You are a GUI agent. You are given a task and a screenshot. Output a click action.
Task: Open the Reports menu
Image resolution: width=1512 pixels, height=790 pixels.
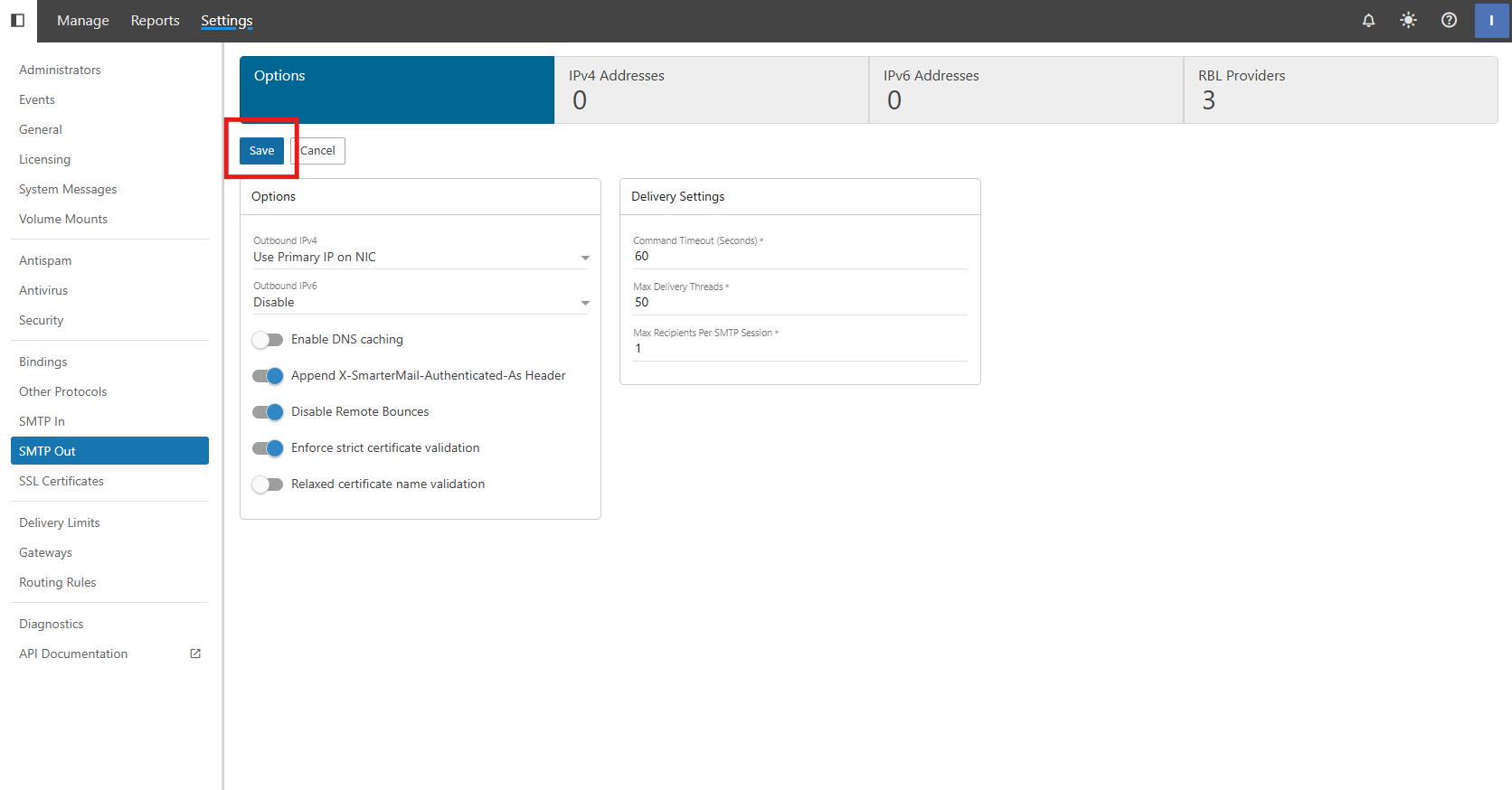[155, 20]
